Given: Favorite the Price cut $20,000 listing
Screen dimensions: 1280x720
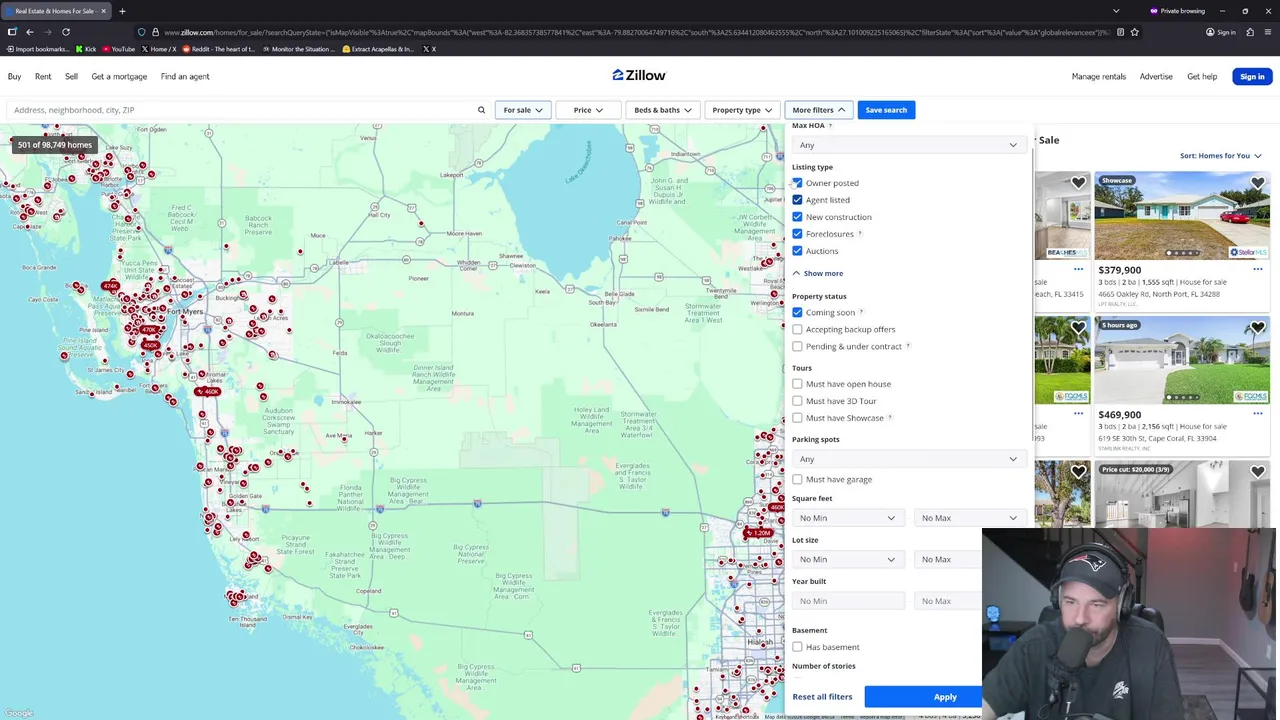Looking at the screenshot, I should (x=1257, y=471).
